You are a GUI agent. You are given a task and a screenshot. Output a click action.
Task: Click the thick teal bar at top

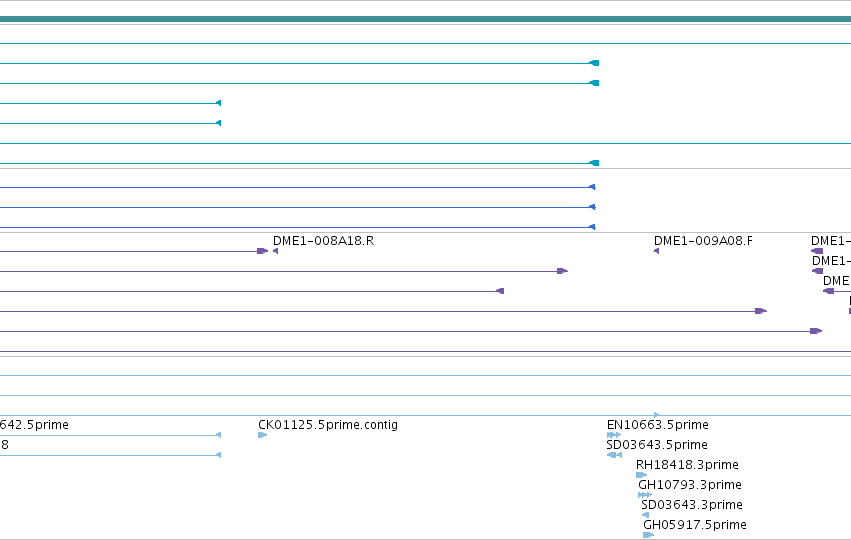426,20
